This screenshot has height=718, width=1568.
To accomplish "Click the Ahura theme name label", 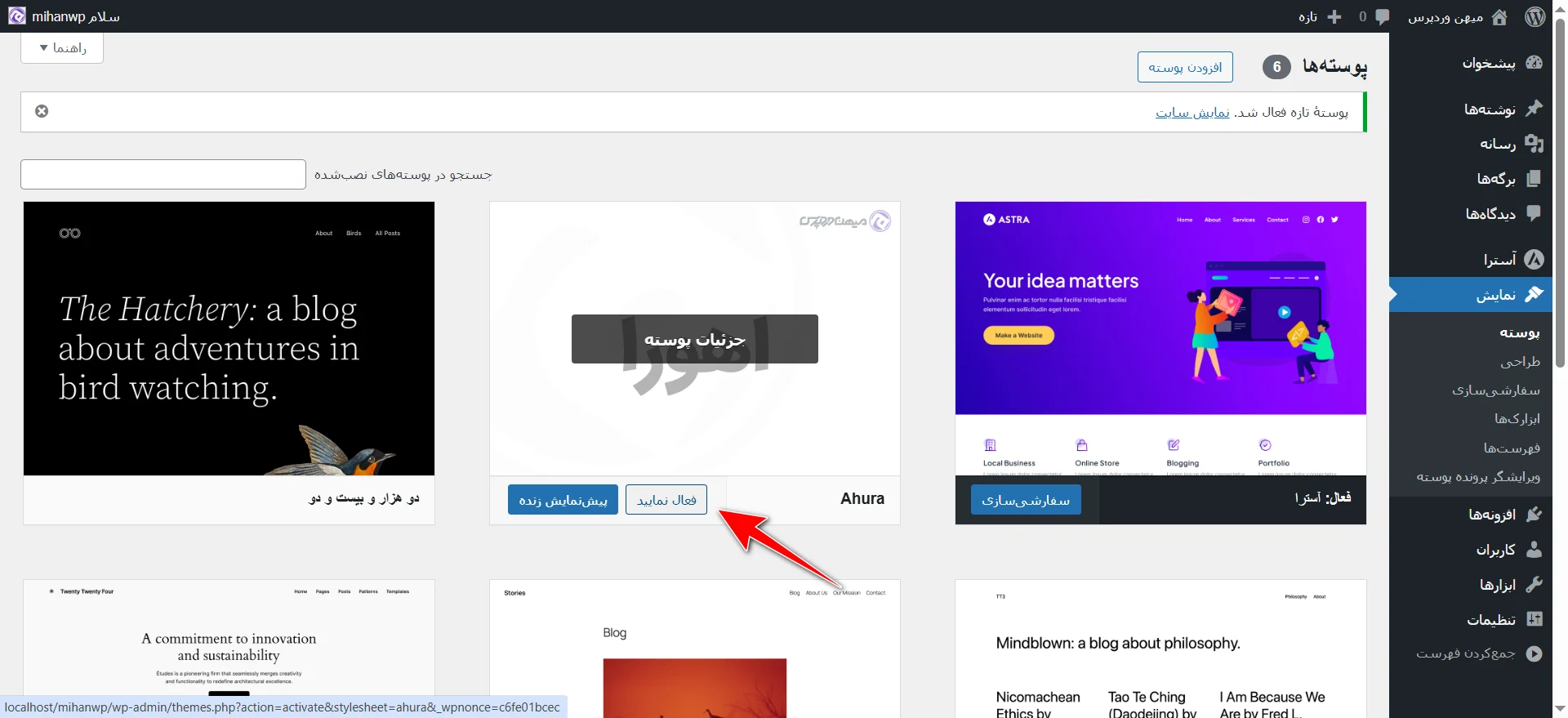I will [x=862, y=498].
